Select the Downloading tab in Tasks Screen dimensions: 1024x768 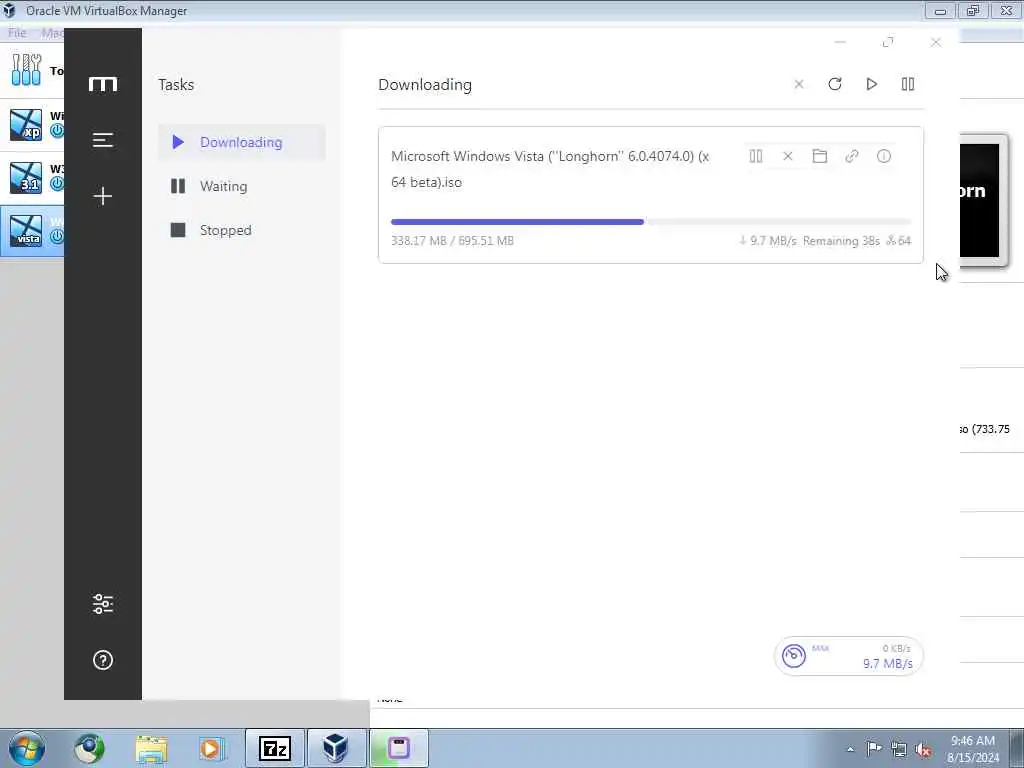tap(242, 142)
